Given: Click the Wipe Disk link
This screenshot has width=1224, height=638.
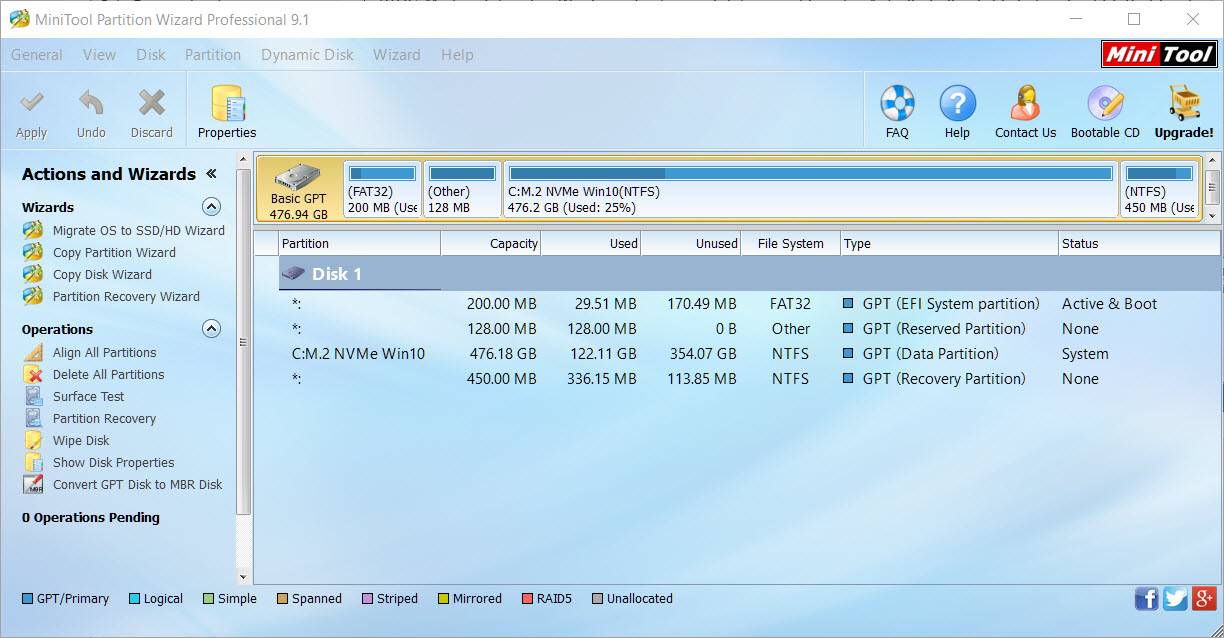Looking at the screenshot, I should [x=81, y=440].
